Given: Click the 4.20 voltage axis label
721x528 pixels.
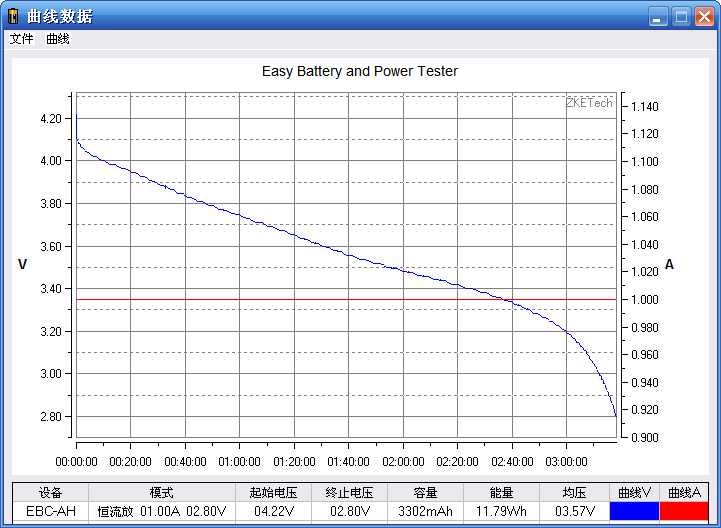Looking at the screenshot, I should pos(51,119).
